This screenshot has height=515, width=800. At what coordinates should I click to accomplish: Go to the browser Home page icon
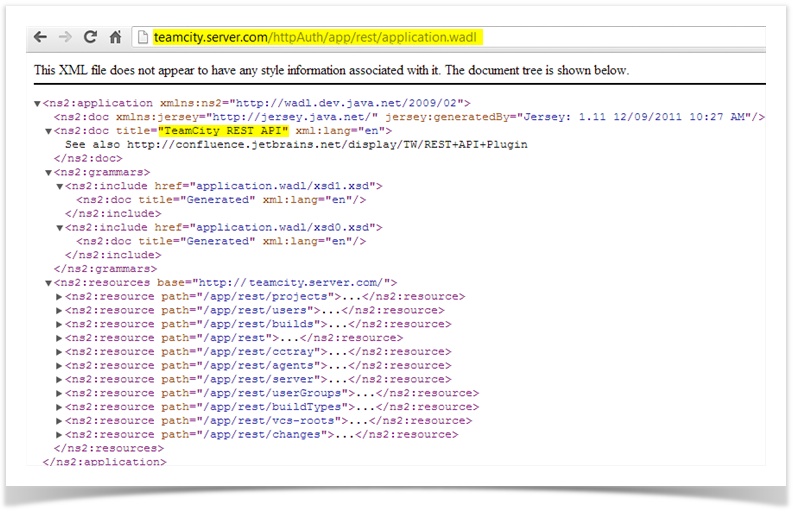[x=116, y=37]
